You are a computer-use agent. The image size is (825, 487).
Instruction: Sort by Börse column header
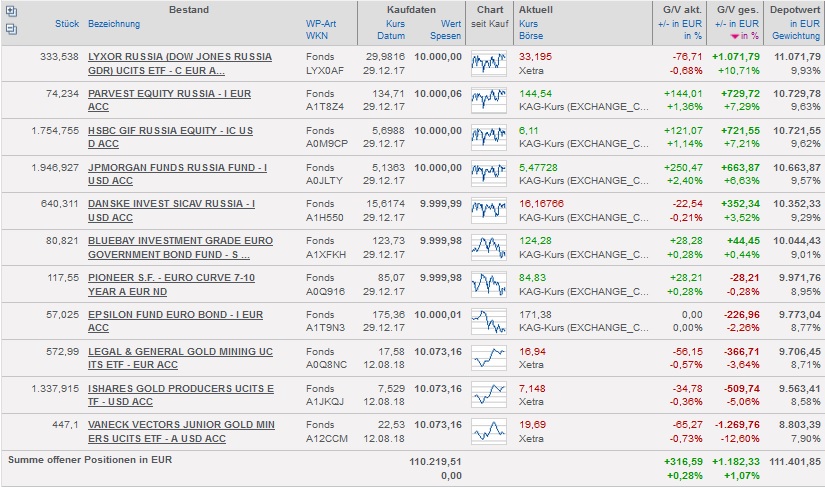[x=531, y=36]
